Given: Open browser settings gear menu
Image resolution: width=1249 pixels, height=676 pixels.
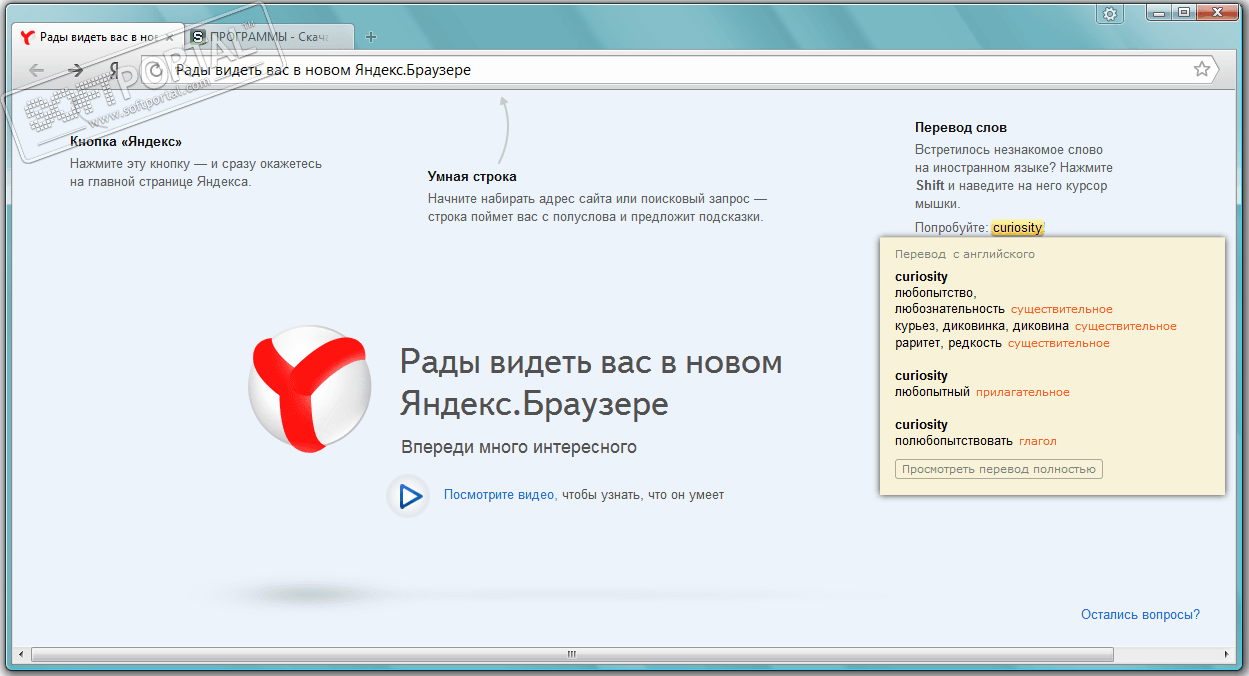Looking at the screenshot, I should point(1110,13).
